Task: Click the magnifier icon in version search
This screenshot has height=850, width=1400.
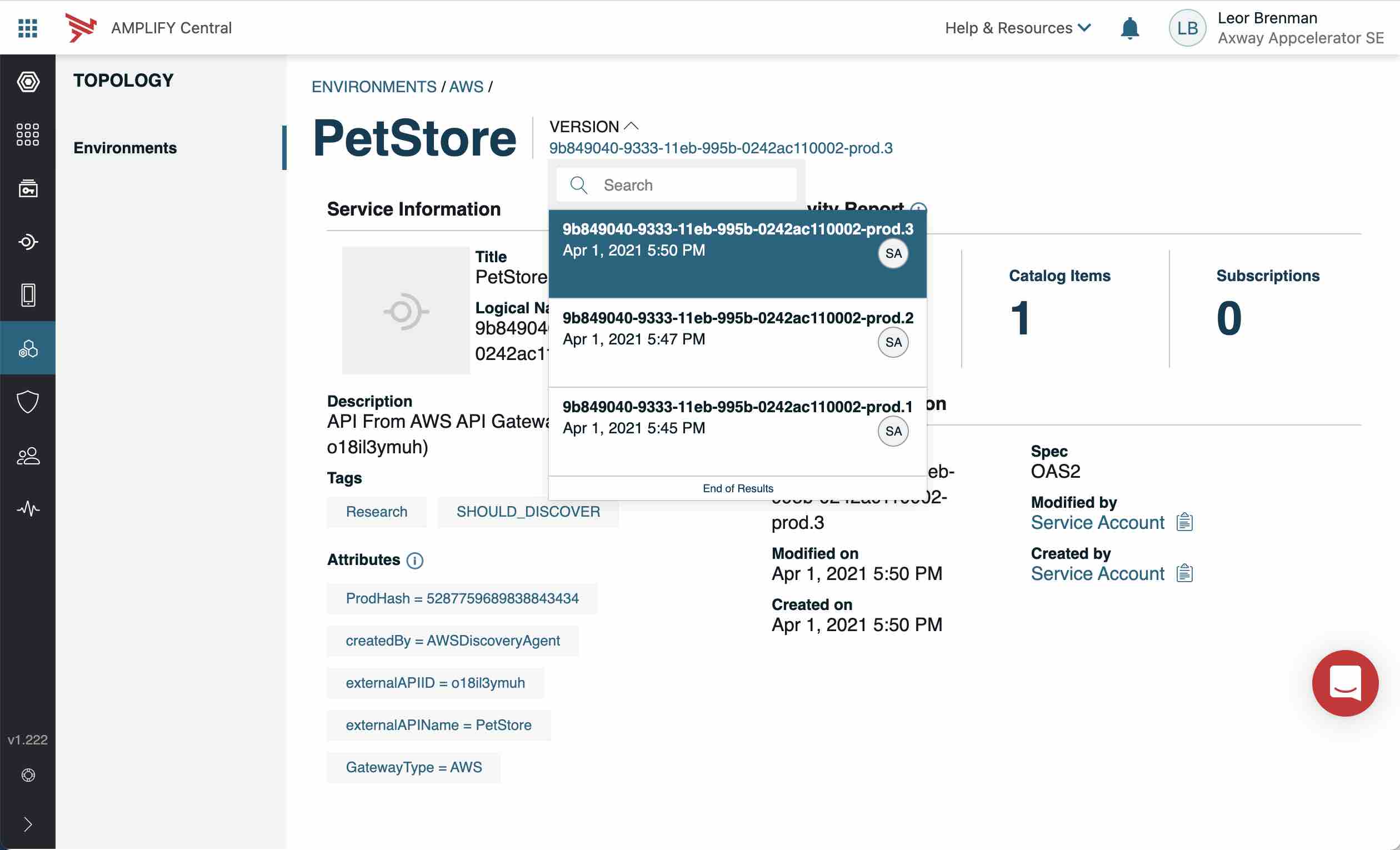Action: coord(578,185)
